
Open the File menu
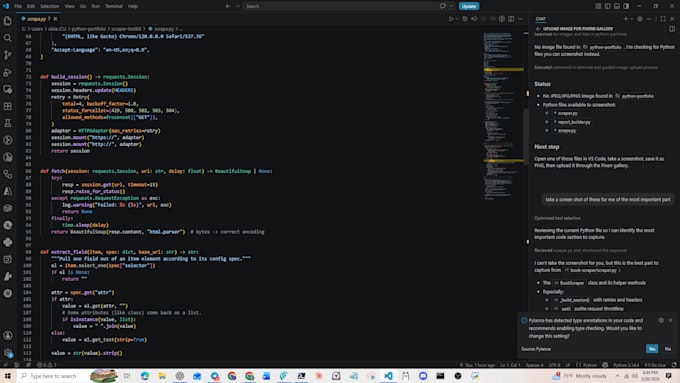(18, 6)
